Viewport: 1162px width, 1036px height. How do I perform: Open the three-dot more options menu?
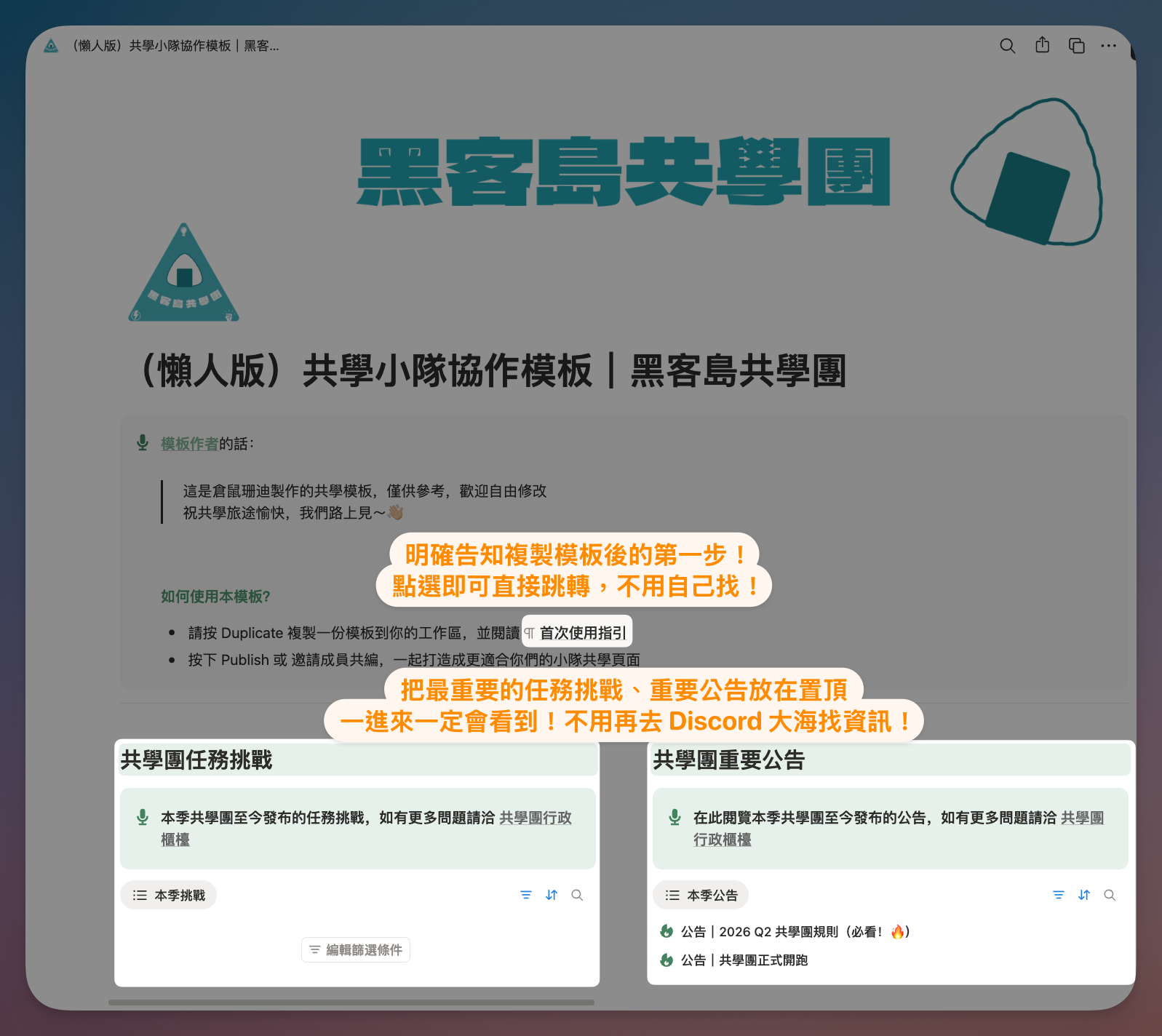(x=1108, y=46)
